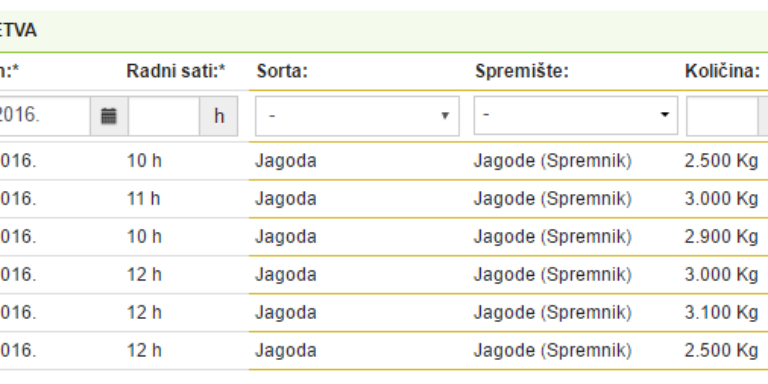Screen dimensions: 768x384
Task: Click the date input field ending in 2016.
Action: point(45,116)
